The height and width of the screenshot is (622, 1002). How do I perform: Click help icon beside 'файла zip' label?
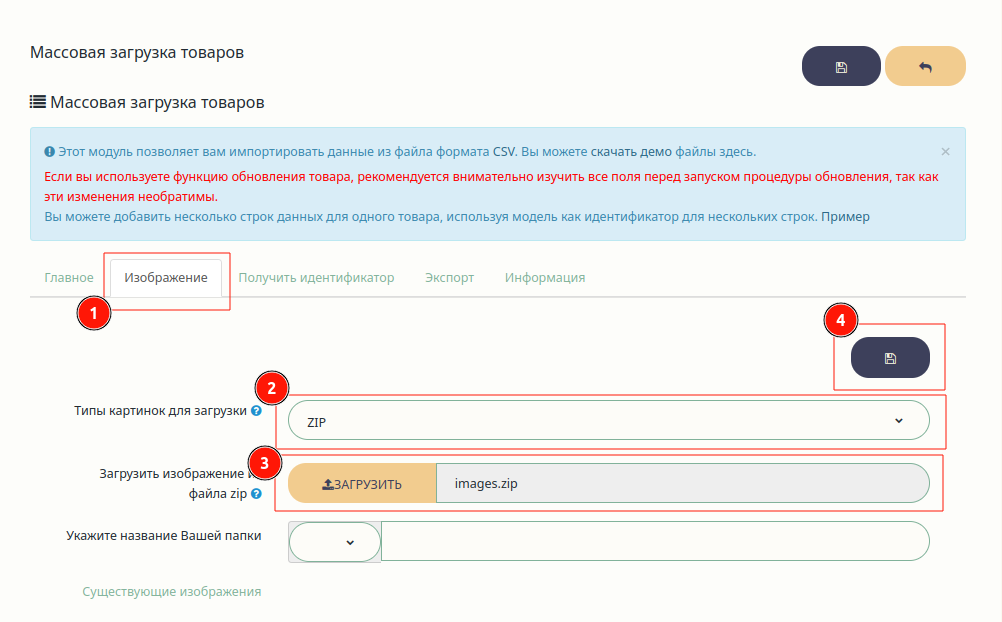tap(257, 494)
